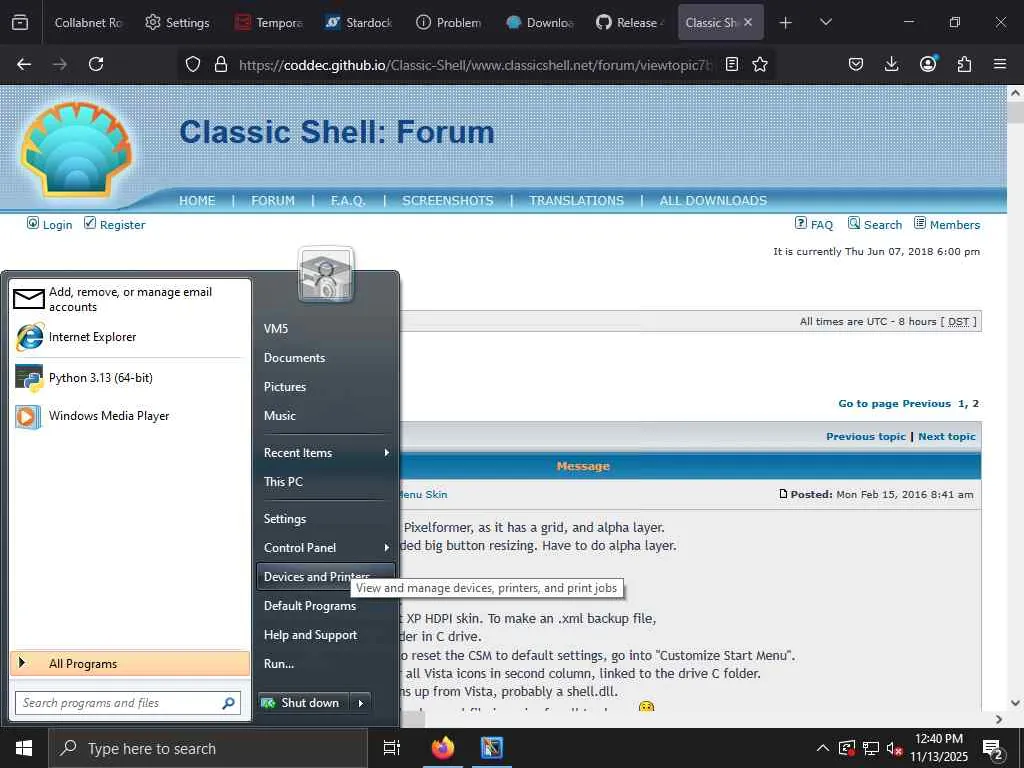This screenshot has height=768, width=1024.
Task: Click Search programs and files box
Action: click(x=128, y=703)
